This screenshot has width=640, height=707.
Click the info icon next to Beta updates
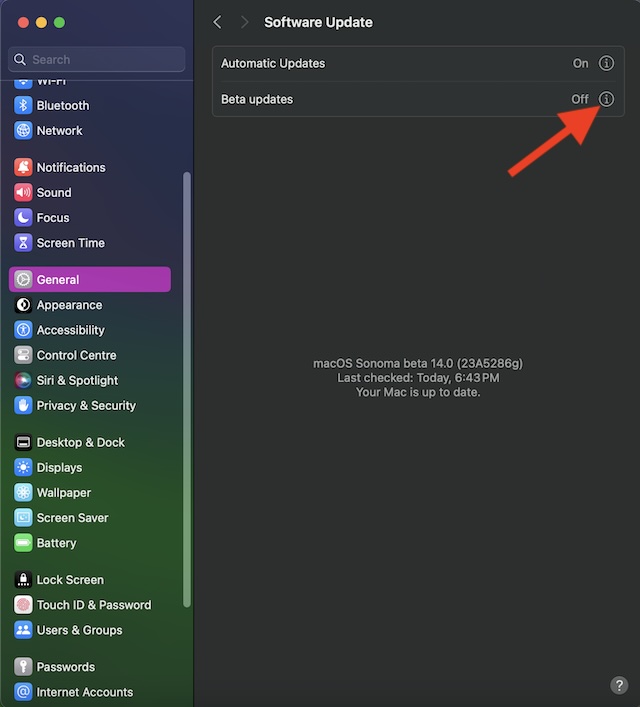[606, 99]
